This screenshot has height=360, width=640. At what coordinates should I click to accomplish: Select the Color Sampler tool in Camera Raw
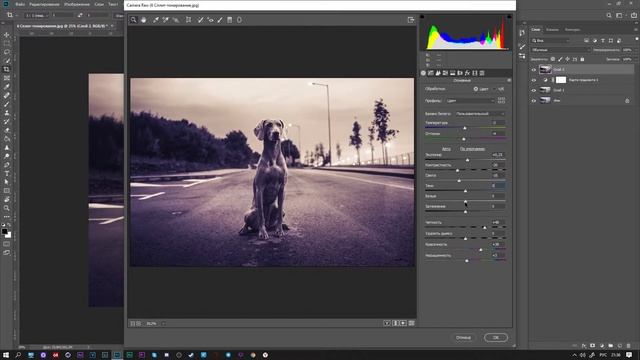click(x=166, y=20)
